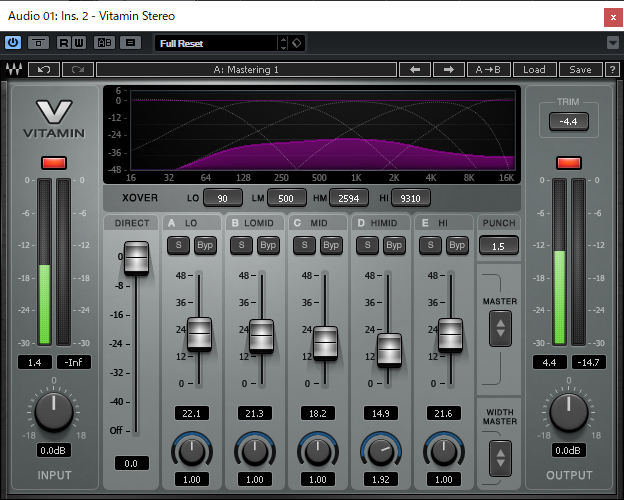Bypass the B LOMID band
This screenshot has height=500, width=624.
click(x=268, y=245)
